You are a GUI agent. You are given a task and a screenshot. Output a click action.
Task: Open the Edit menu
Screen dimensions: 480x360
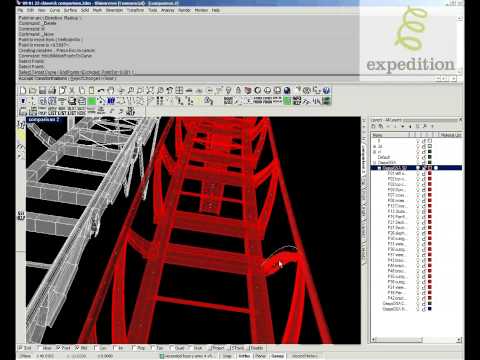pyautogui.click(x=30, y=10)
